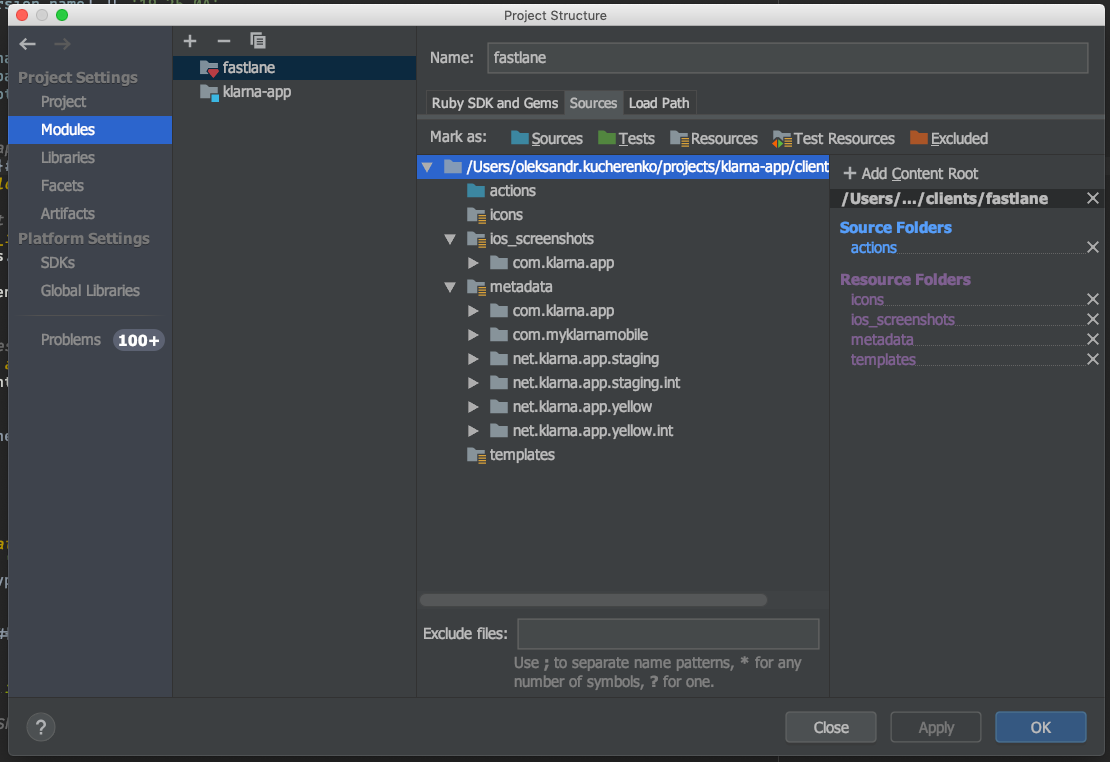Add a new module with plus icon
Screen dimensions: 1110x762
[x=190, y=41]
